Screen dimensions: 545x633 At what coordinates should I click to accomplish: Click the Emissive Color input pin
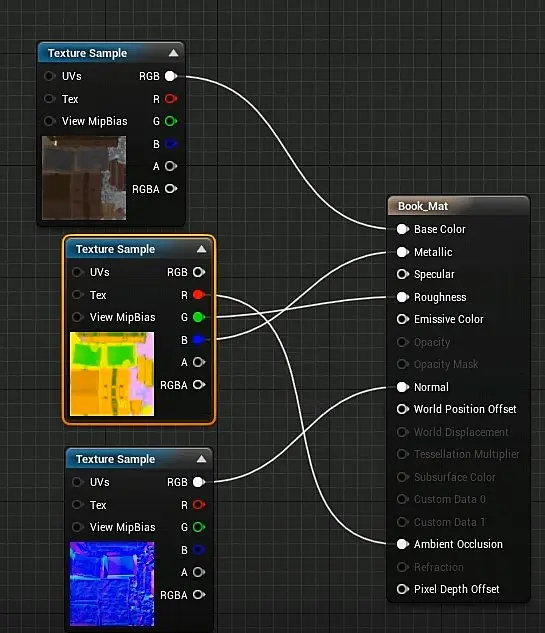[402, 319]
